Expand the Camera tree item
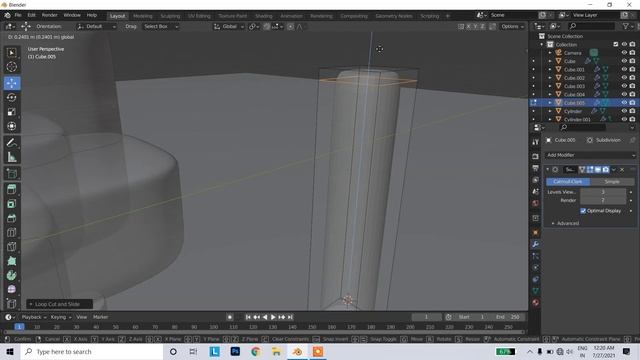 coord(550,53)
